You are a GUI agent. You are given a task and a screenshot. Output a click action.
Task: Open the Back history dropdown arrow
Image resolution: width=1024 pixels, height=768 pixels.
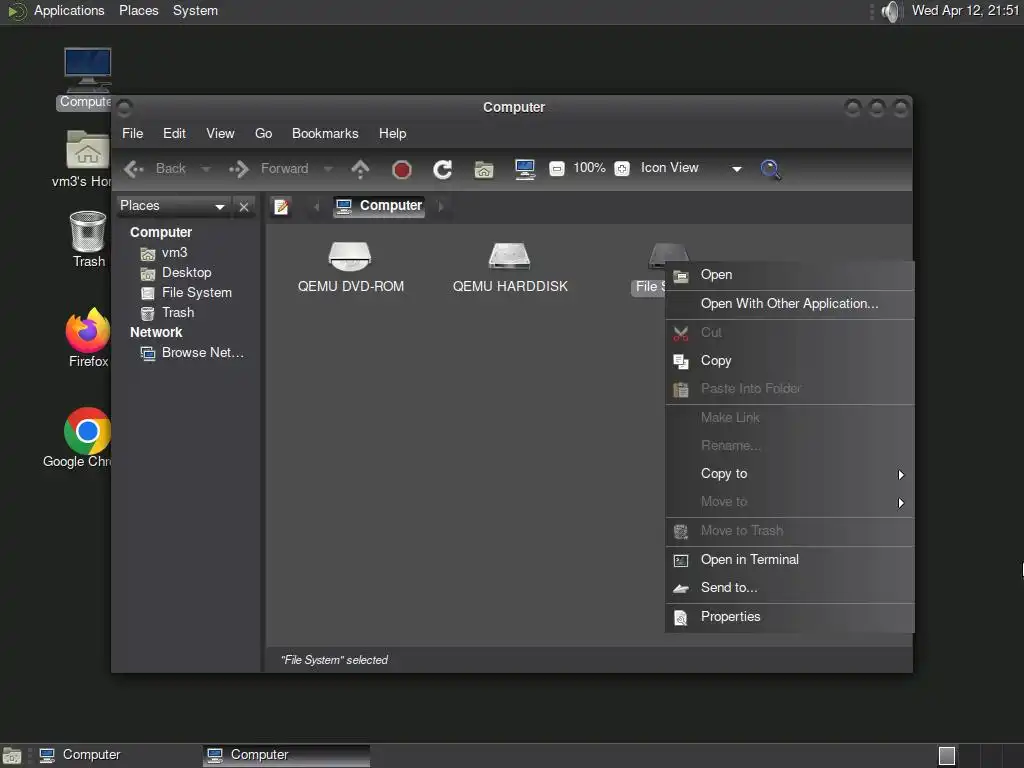206,169
